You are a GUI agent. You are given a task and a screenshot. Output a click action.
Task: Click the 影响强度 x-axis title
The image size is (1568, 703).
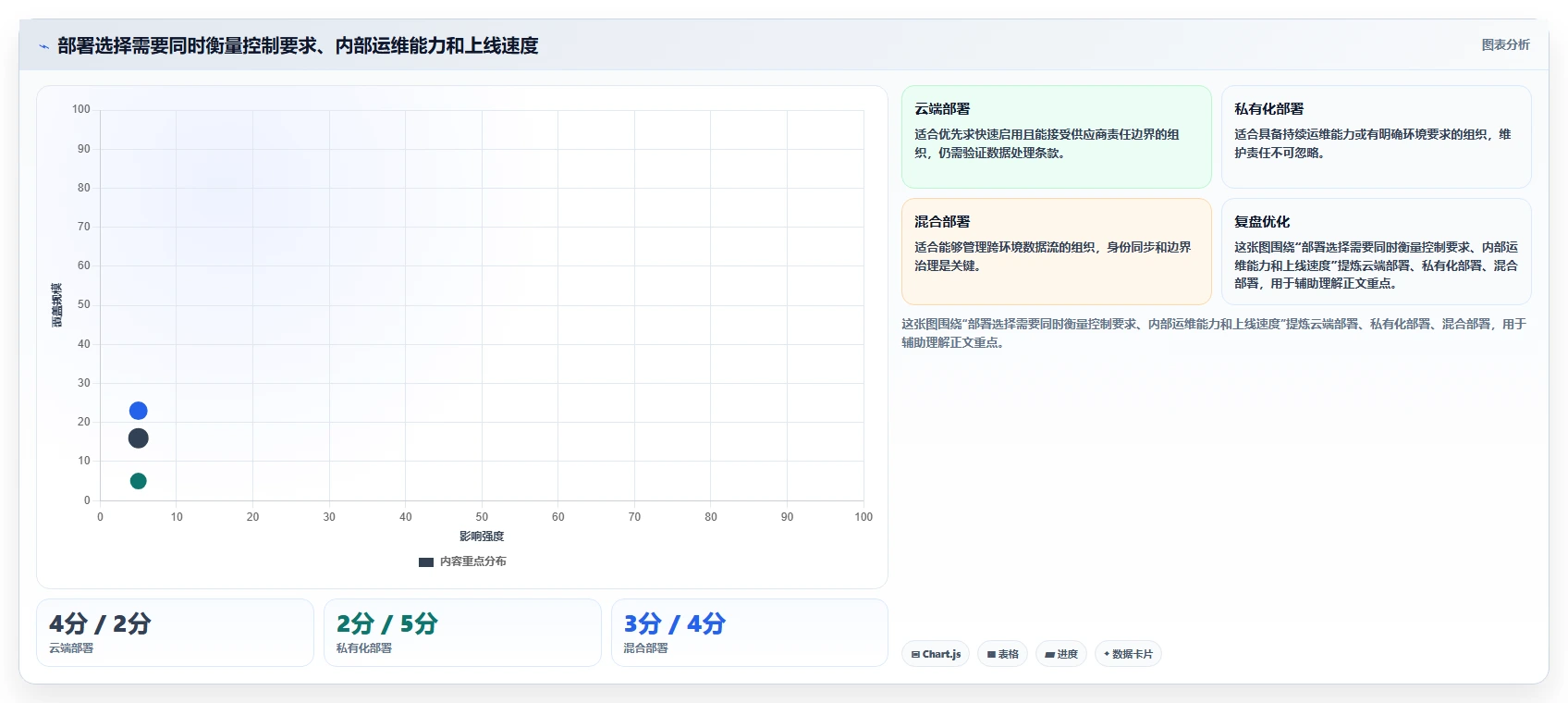tap(482, 536)
